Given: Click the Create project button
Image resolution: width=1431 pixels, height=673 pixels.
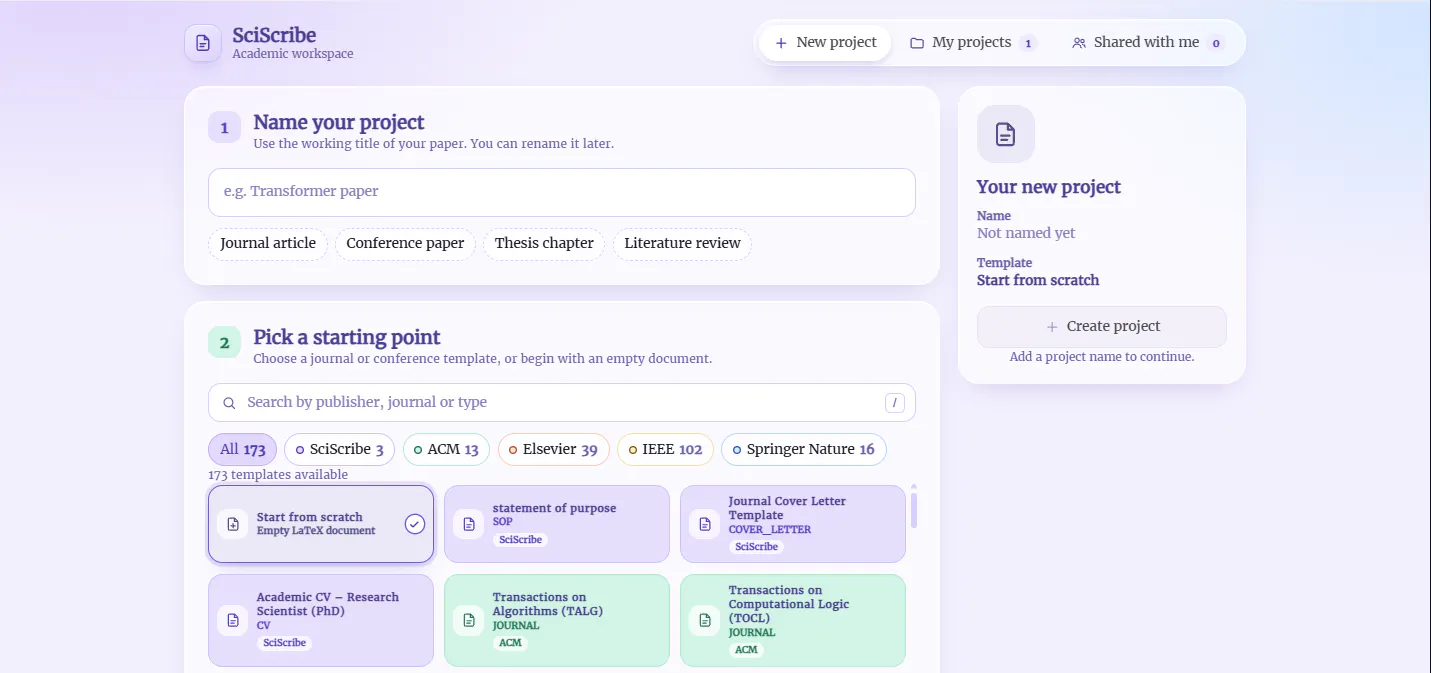Looking at the screenshot, I should [x=1102, y=327].
